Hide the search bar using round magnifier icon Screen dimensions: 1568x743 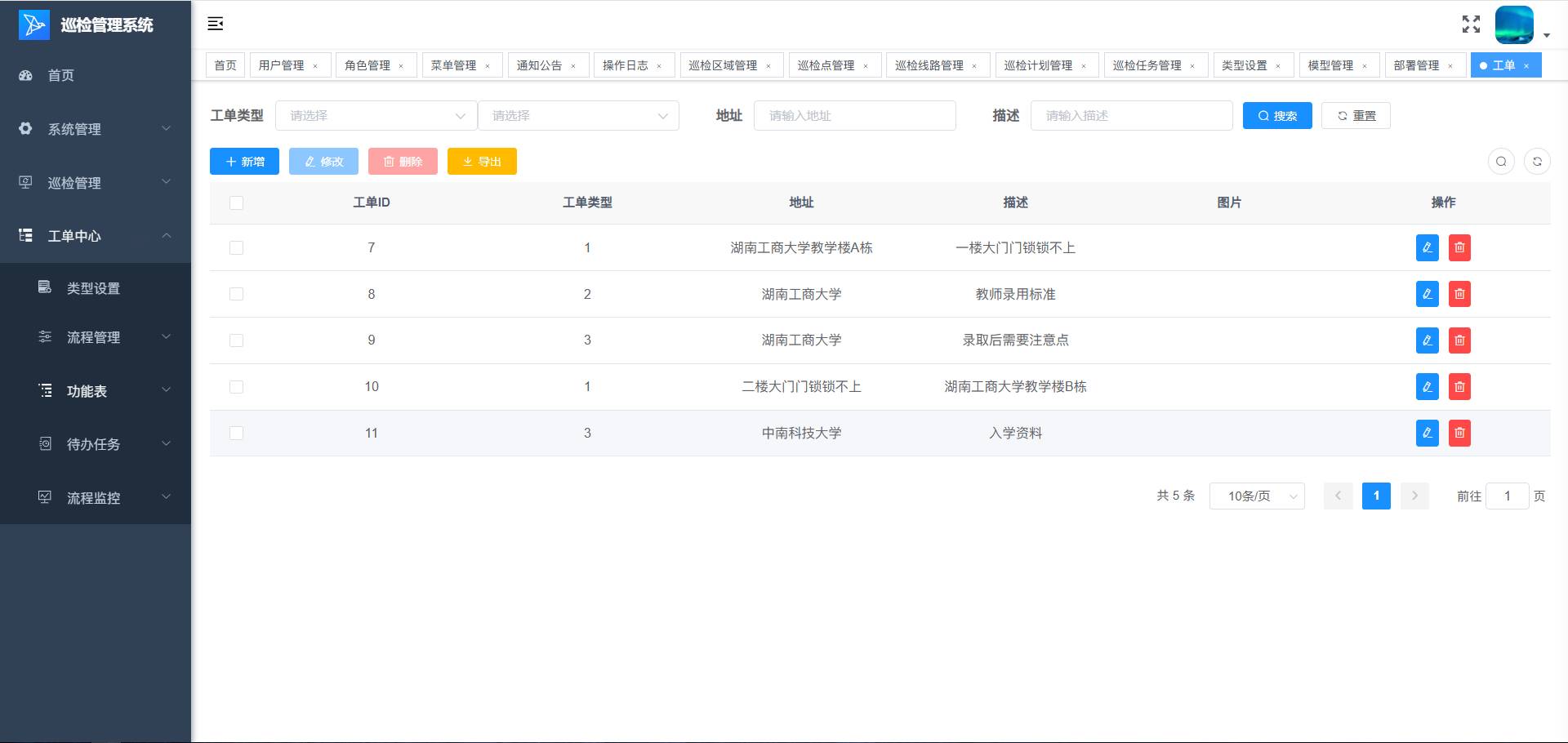point(1501,162)
